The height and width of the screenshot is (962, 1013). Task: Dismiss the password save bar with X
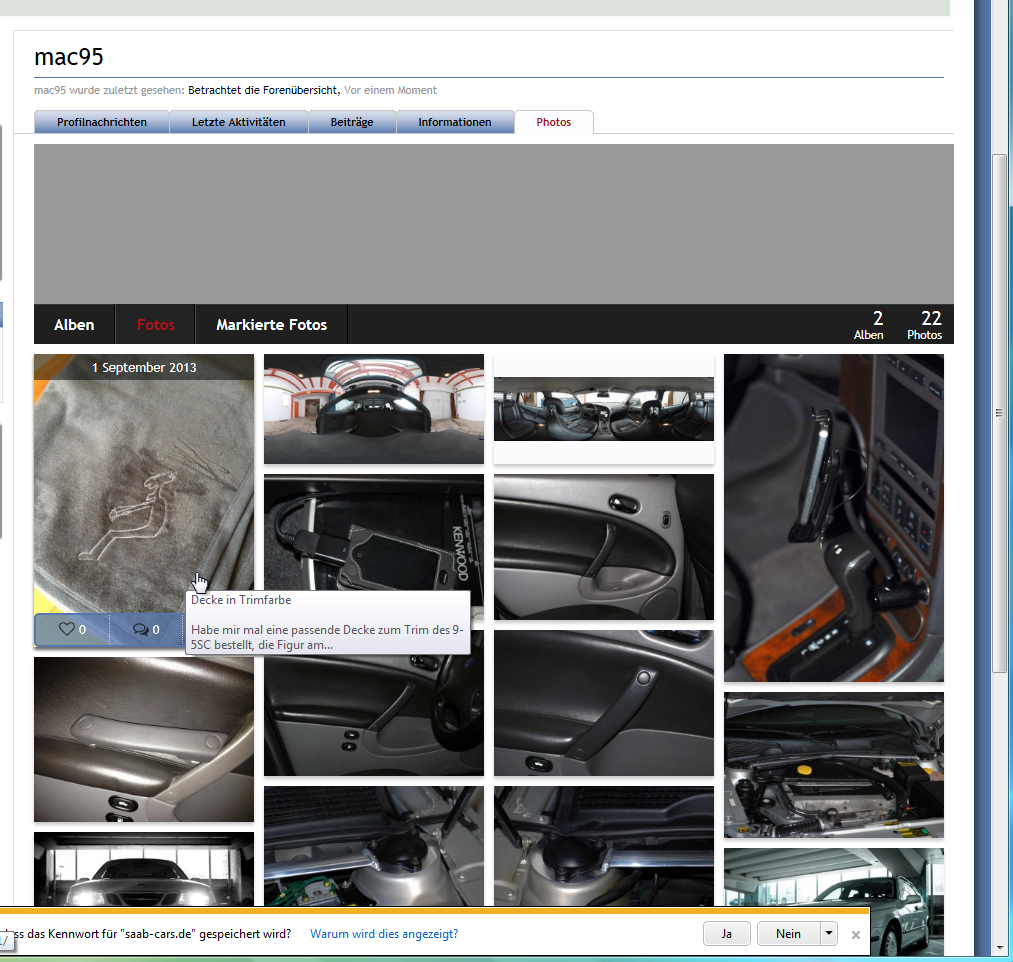tap(855, 935)
